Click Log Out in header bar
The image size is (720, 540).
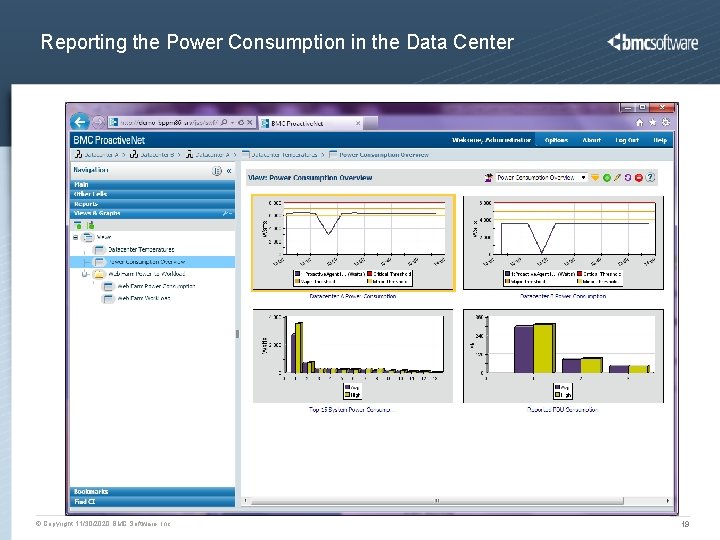click(x=627, y=140)
